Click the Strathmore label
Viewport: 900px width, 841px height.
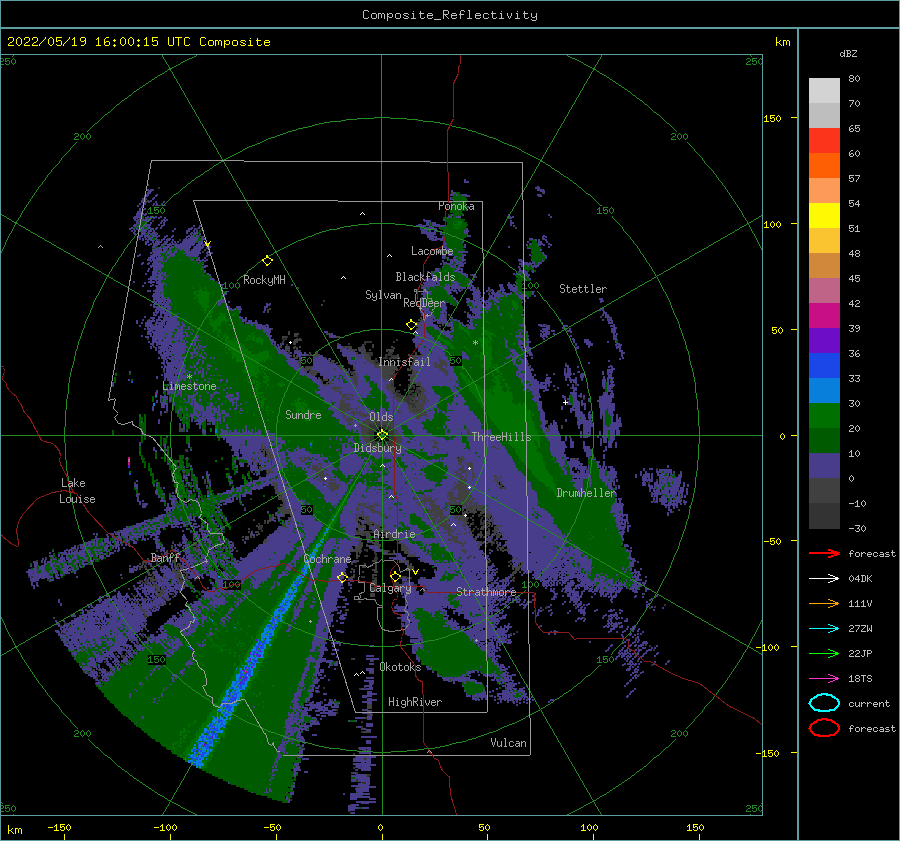pyautogui.click(x=486, y=592)
